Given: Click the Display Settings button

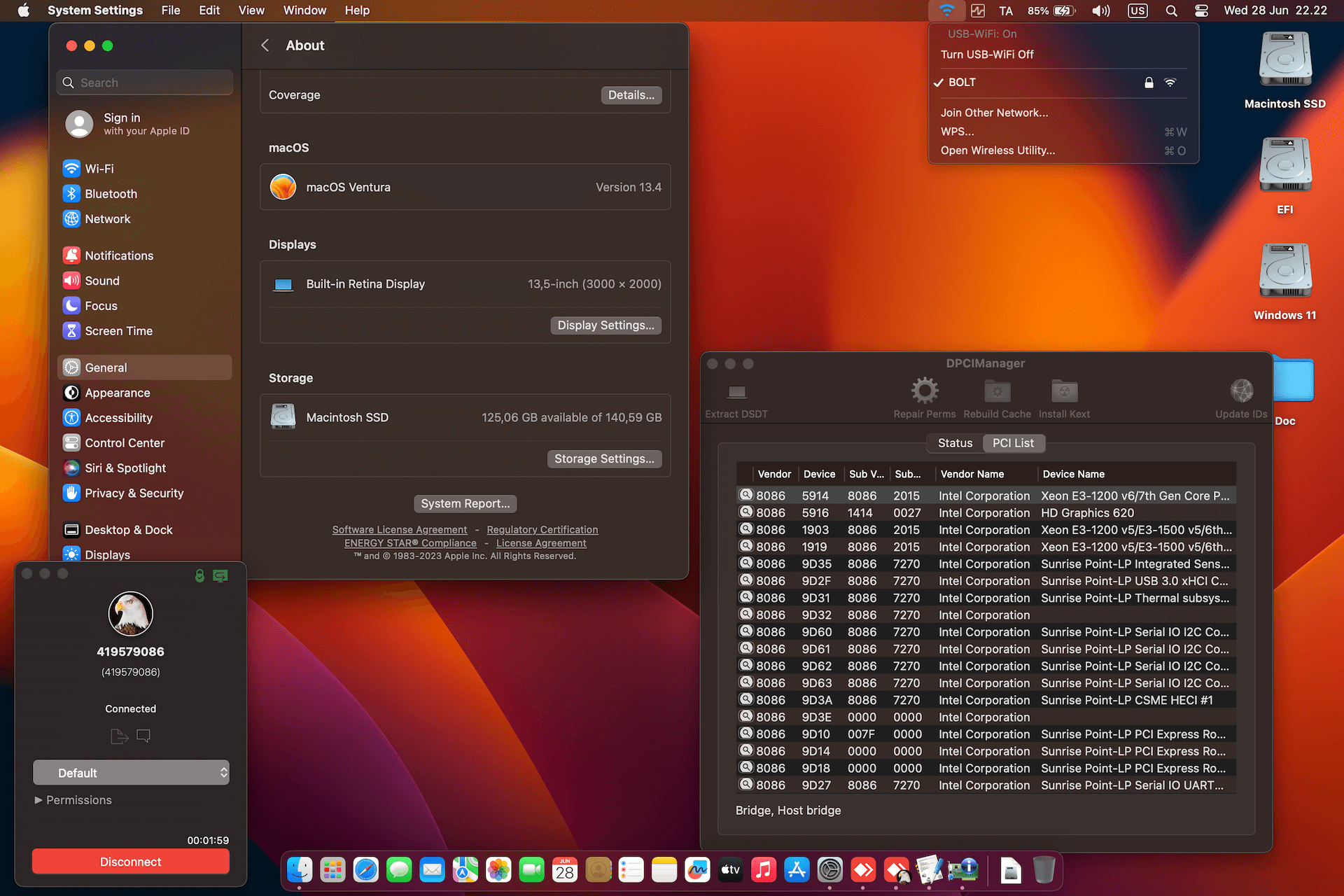Looking at the screenshot, I should (x=605, y=325).
